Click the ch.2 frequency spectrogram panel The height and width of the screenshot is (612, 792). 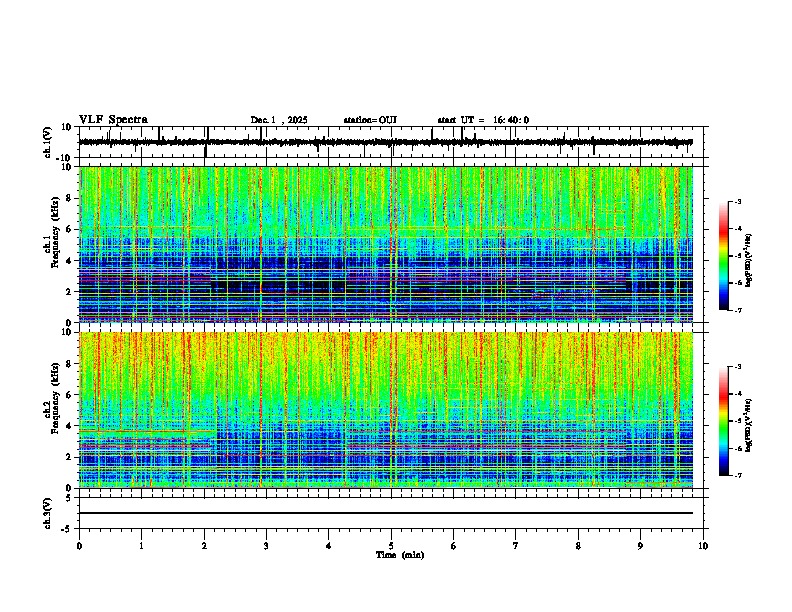point(386,410)
